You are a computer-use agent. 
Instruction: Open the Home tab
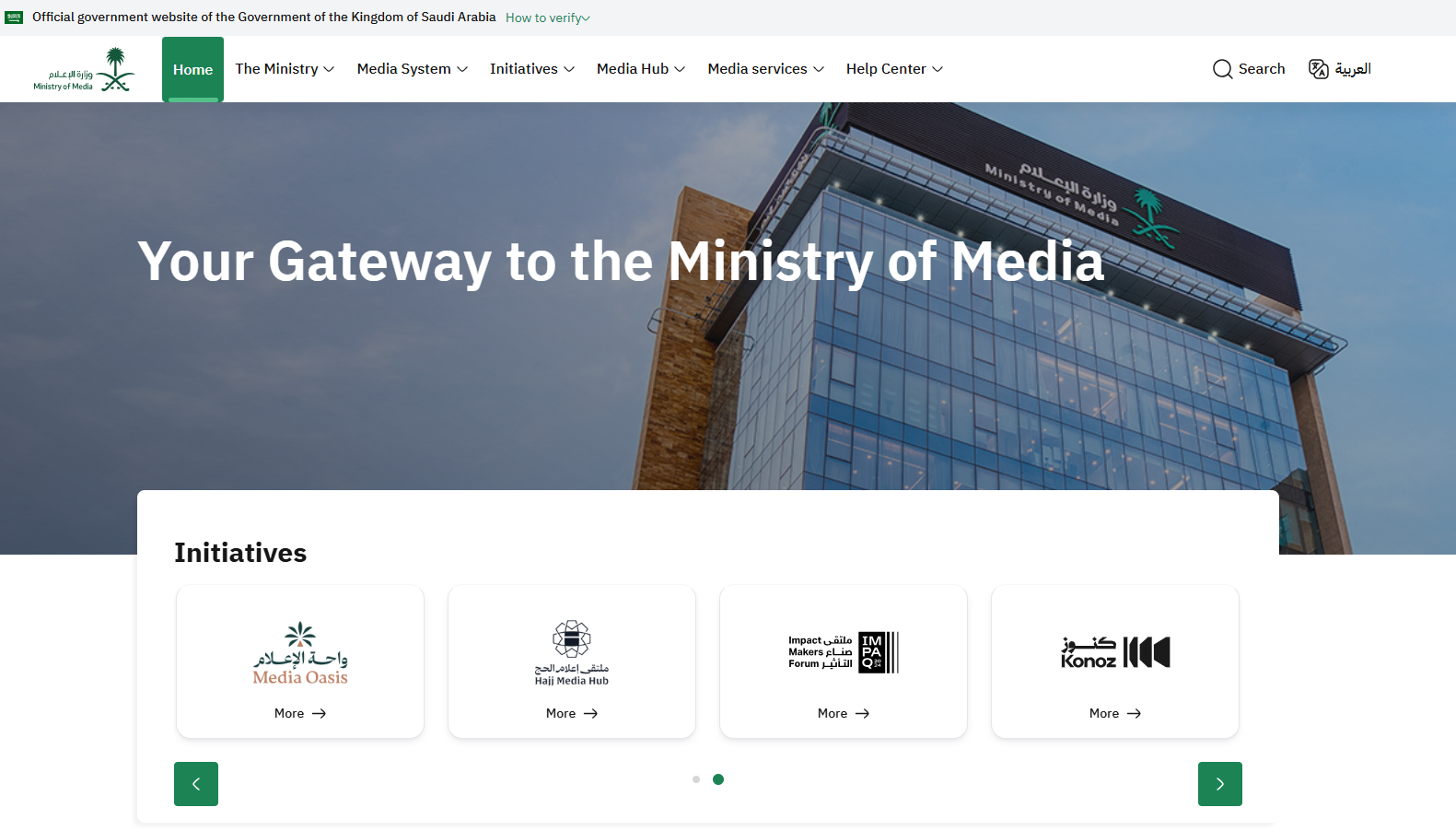[x=192, y=69]
